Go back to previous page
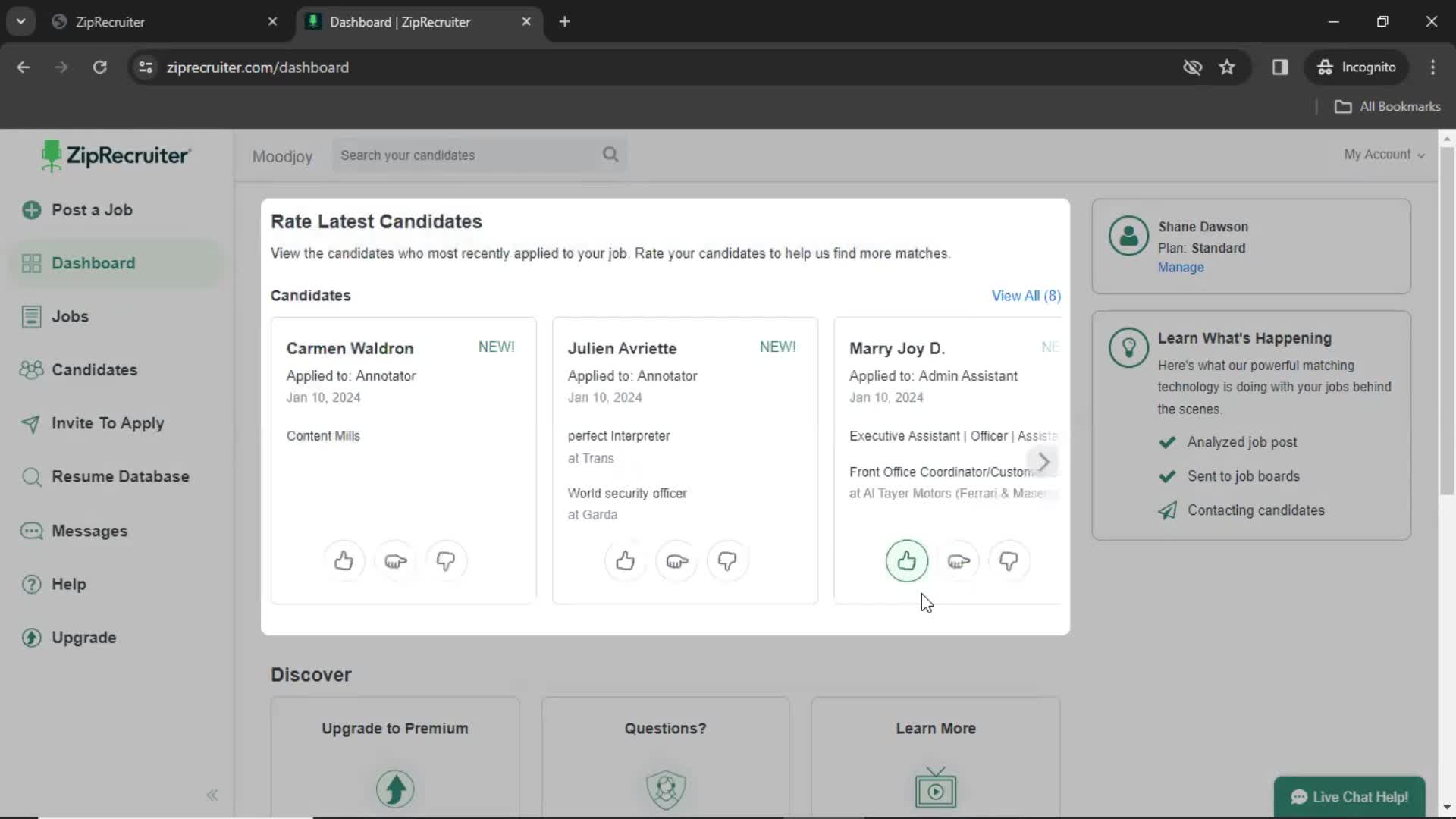This screenshot has width=1456, height=819. (24, 67)
